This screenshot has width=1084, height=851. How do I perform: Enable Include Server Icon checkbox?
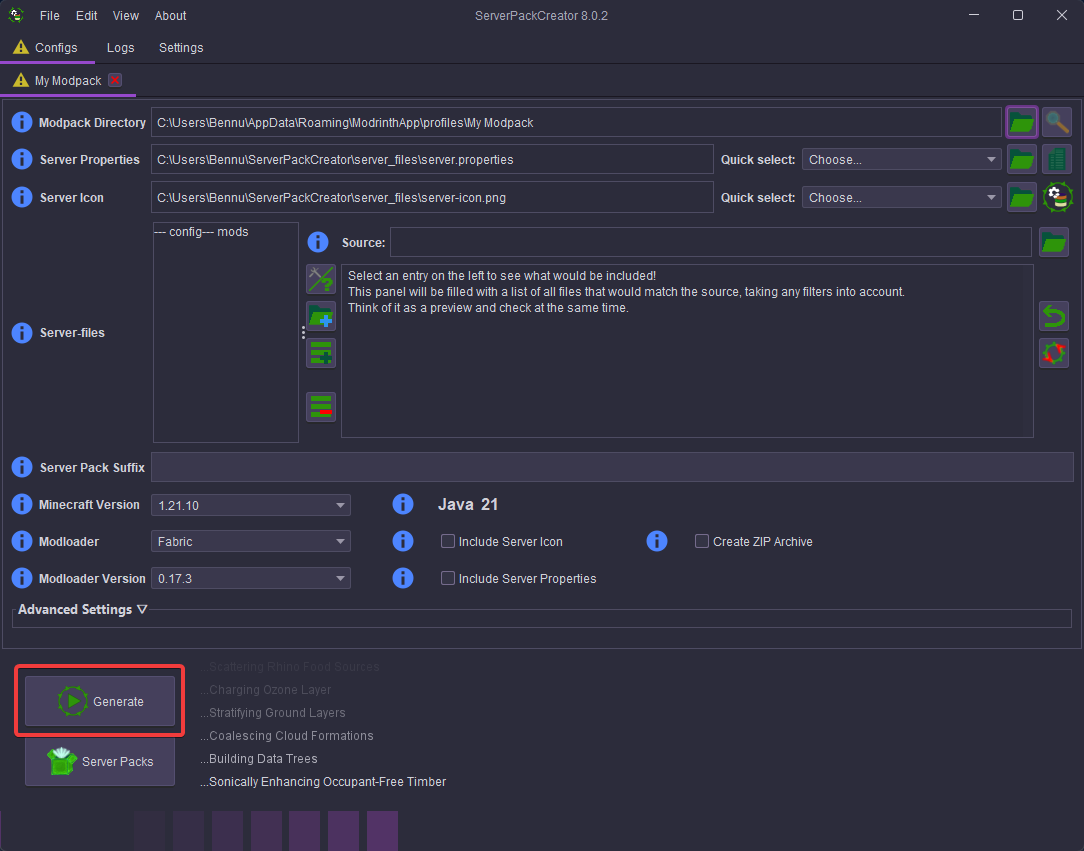coord(448,541)
